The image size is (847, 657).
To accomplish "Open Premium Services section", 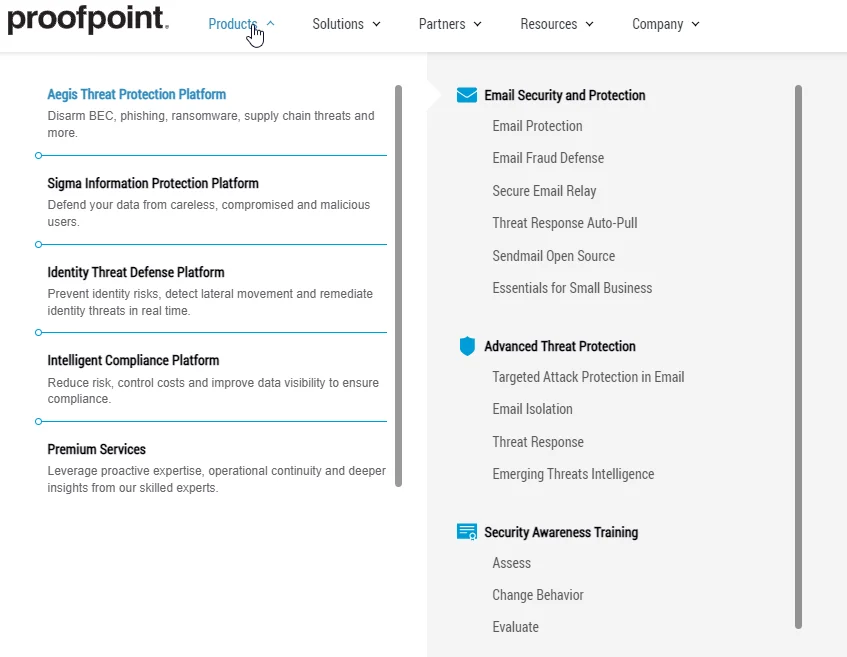I will [97, 449].
